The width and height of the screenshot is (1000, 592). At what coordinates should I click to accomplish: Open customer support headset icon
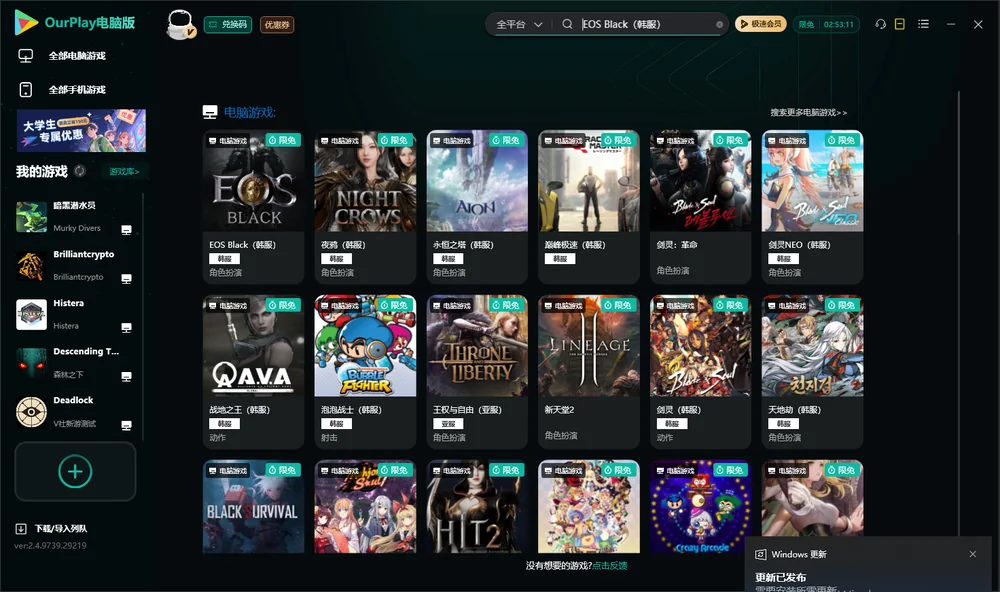pos(880,24)
